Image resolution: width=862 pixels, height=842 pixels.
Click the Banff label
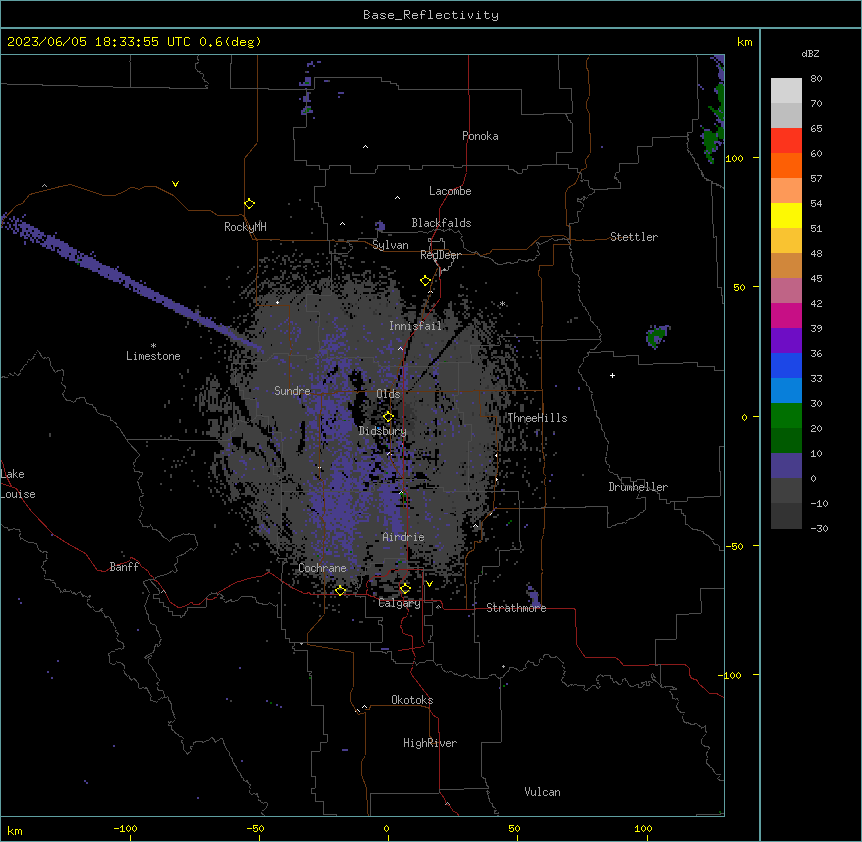coord(124,567)
